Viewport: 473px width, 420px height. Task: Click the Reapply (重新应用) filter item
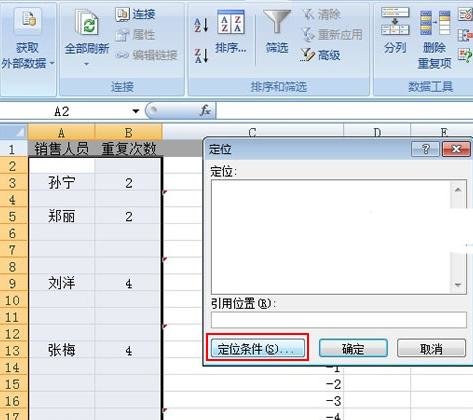[x=332, y=35]
